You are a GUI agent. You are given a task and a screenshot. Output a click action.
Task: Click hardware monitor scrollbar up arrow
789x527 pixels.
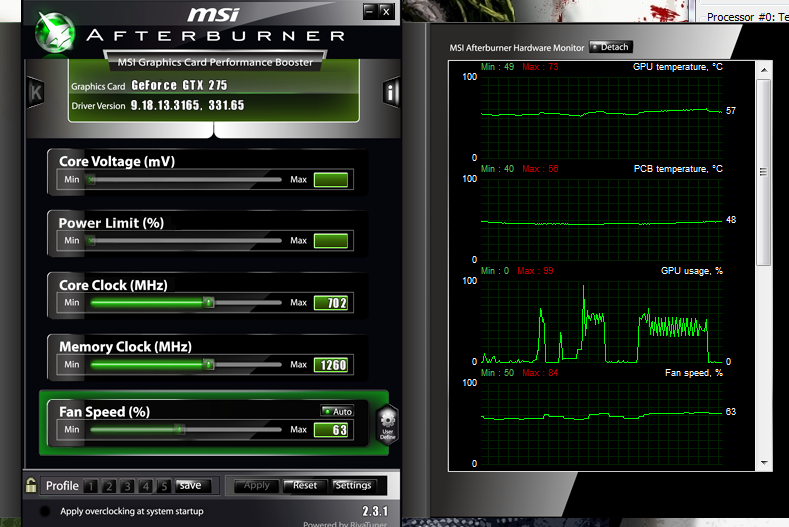point(764,70)
